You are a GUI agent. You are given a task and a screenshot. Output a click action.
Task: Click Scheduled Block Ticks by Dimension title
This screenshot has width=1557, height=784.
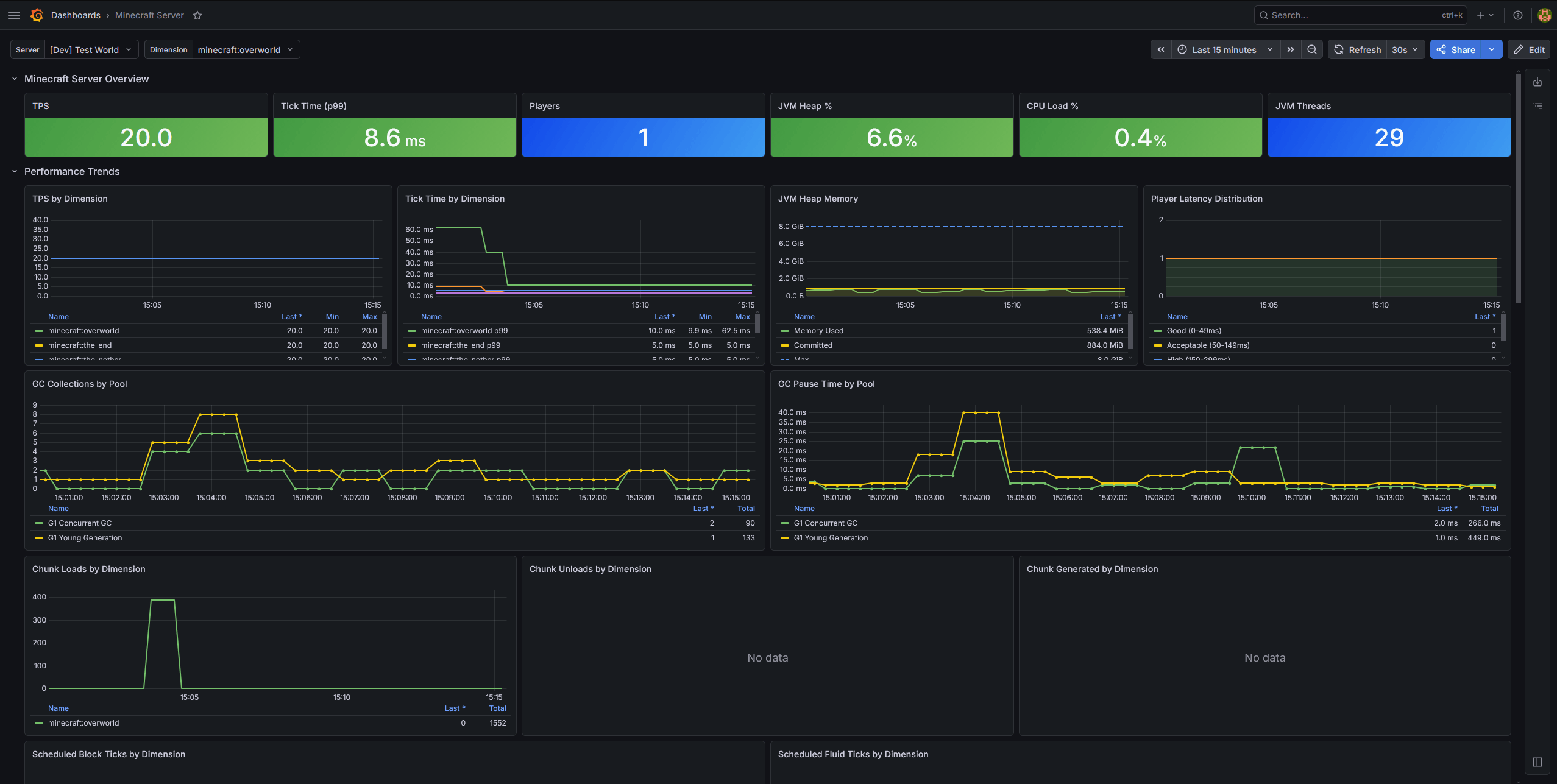(x=108, y=754)
